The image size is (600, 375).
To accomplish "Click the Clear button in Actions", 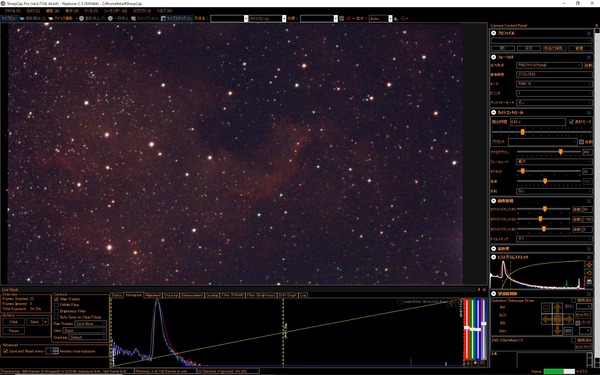I will pos(14,322).
